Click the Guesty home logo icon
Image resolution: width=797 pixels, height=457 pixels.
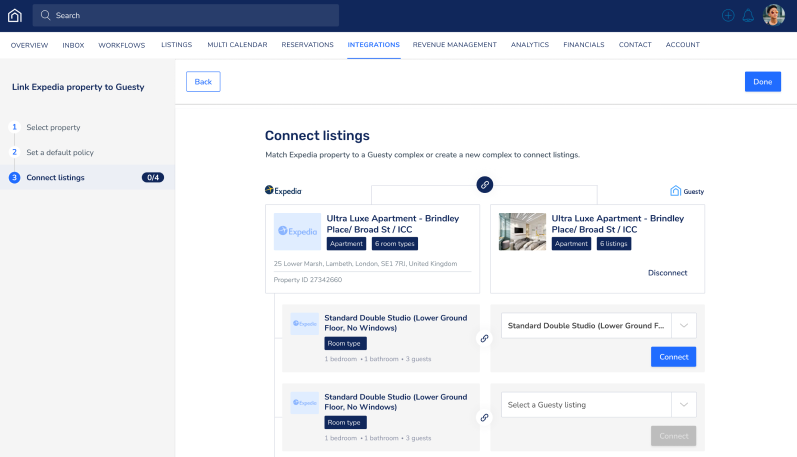pyautogui.click(x=14, y=15)
